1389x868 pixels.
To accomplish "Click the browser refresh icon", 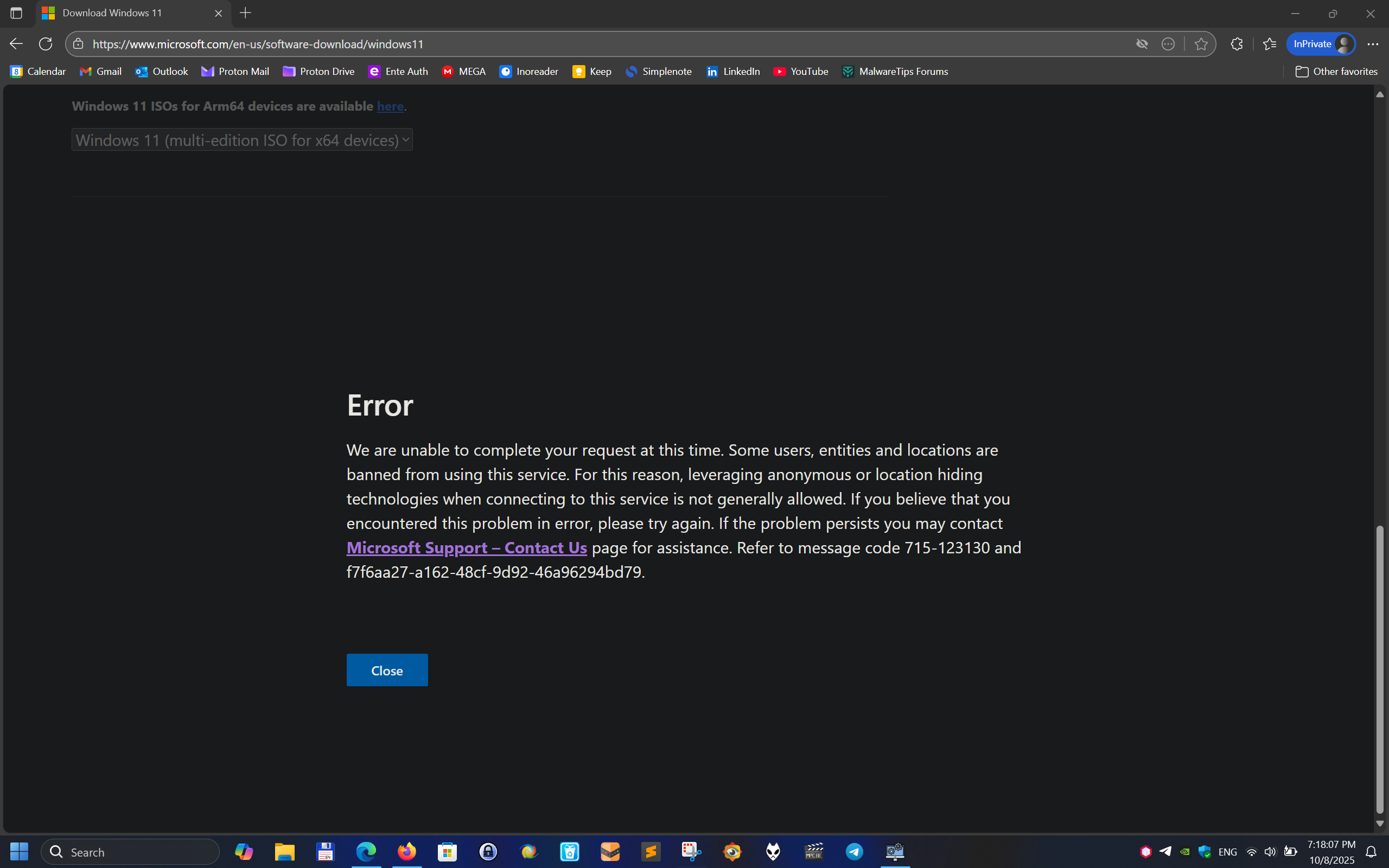I will pos(46,43).
